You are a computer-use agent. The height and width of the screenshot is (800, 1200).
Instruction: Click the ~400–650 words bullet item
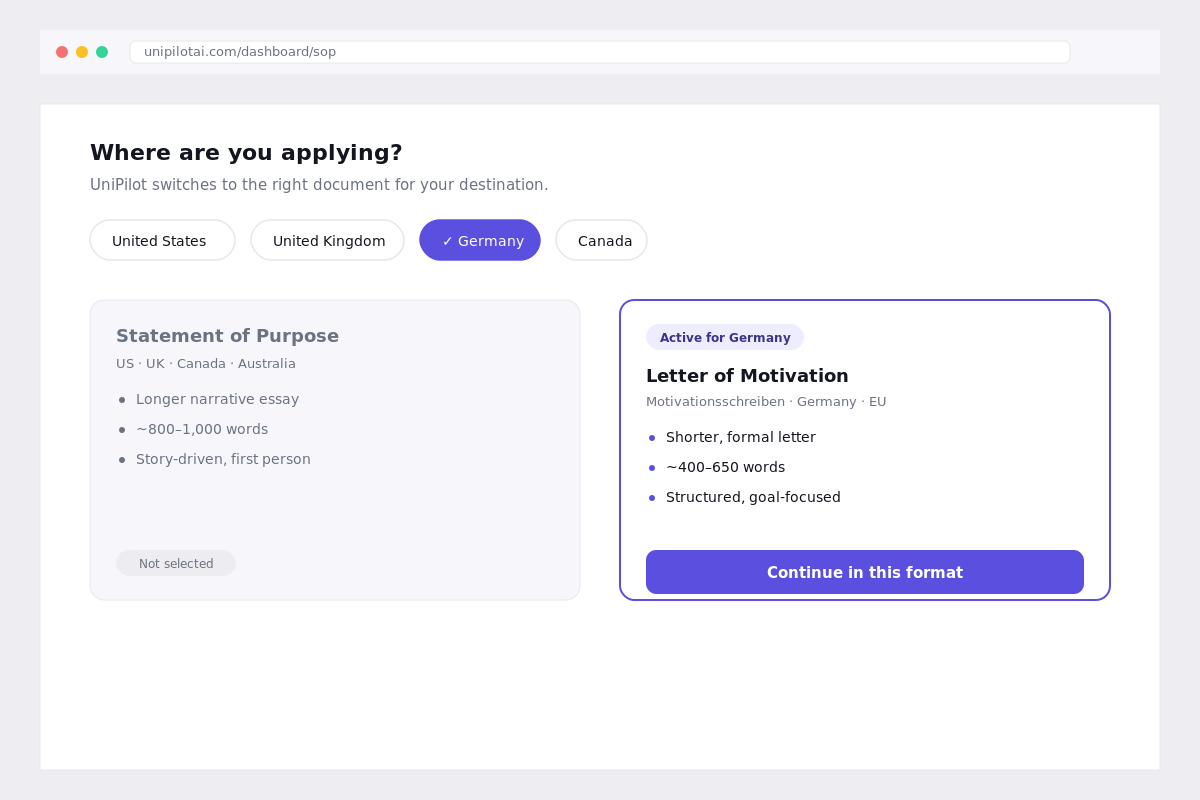(x=725, y=467)
